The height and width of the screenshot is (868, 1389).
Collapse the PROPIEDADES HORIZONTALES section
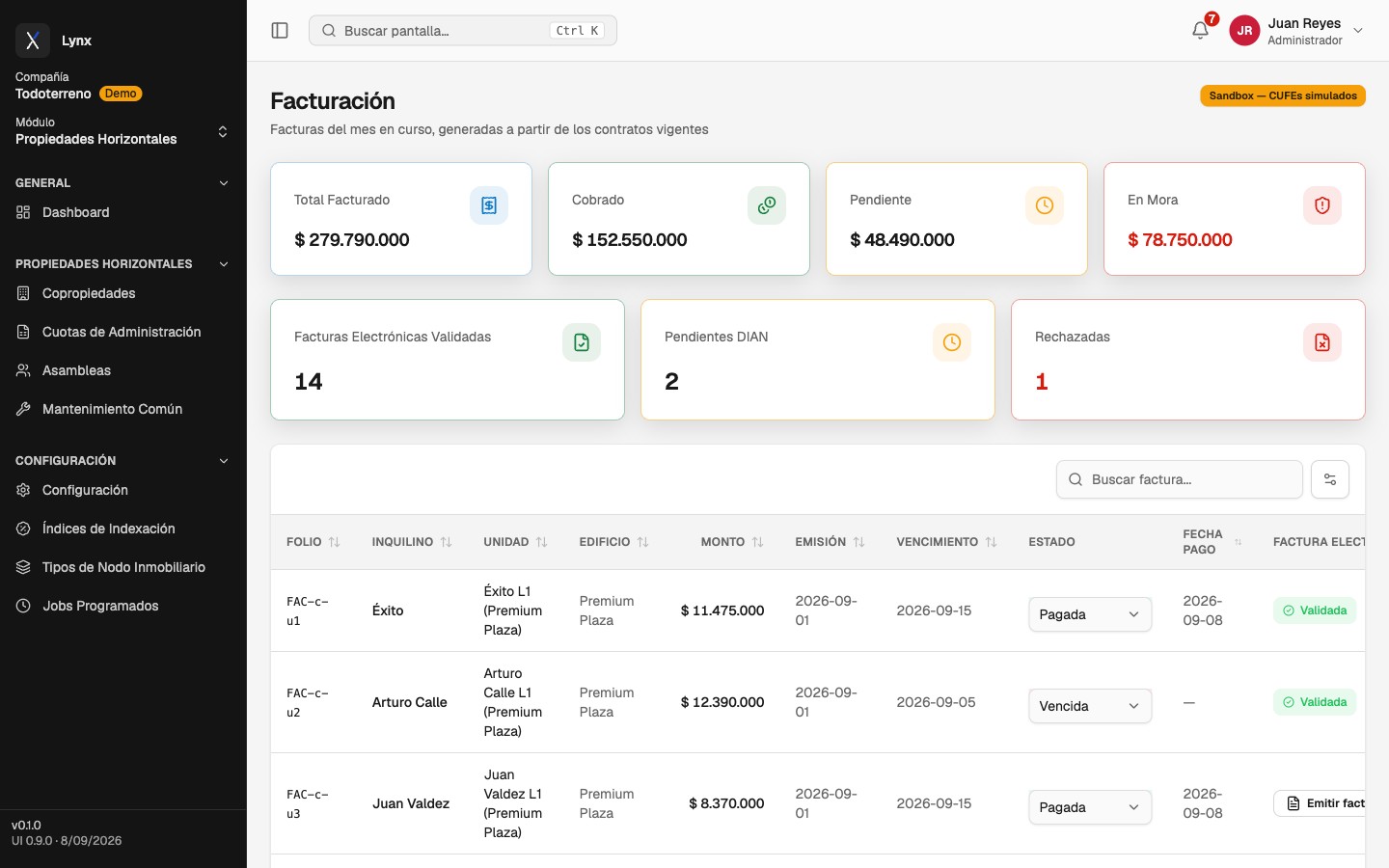tap(224, 264)
